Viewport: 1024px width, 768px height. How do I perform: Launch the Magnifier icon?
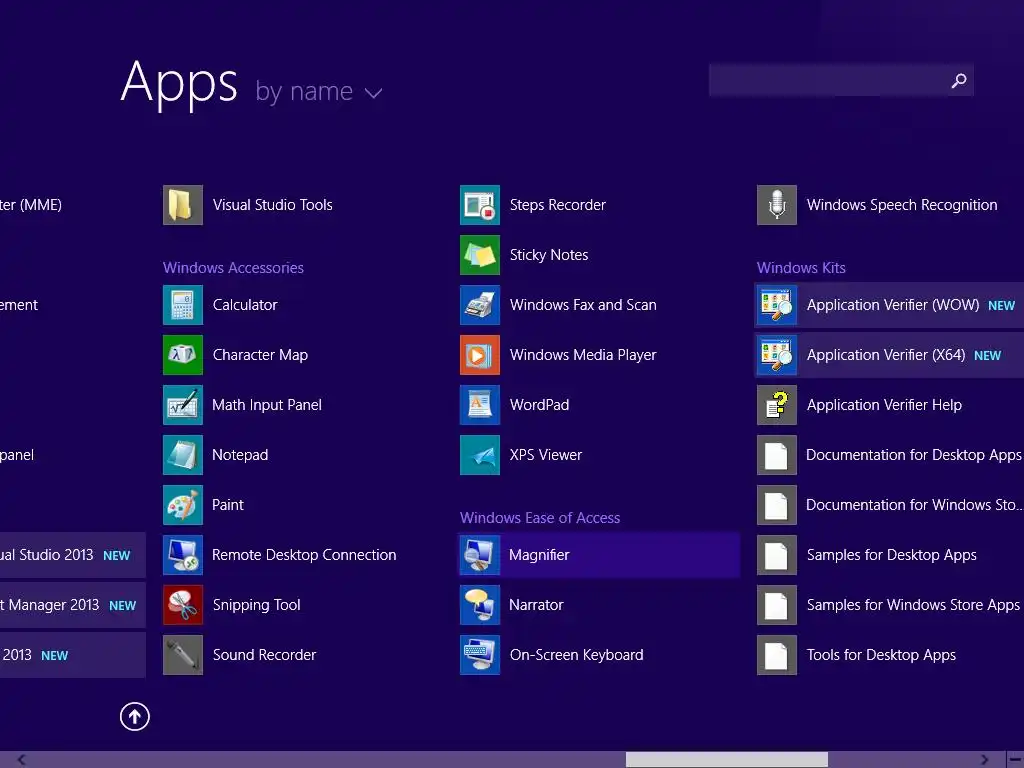[480, 555]
